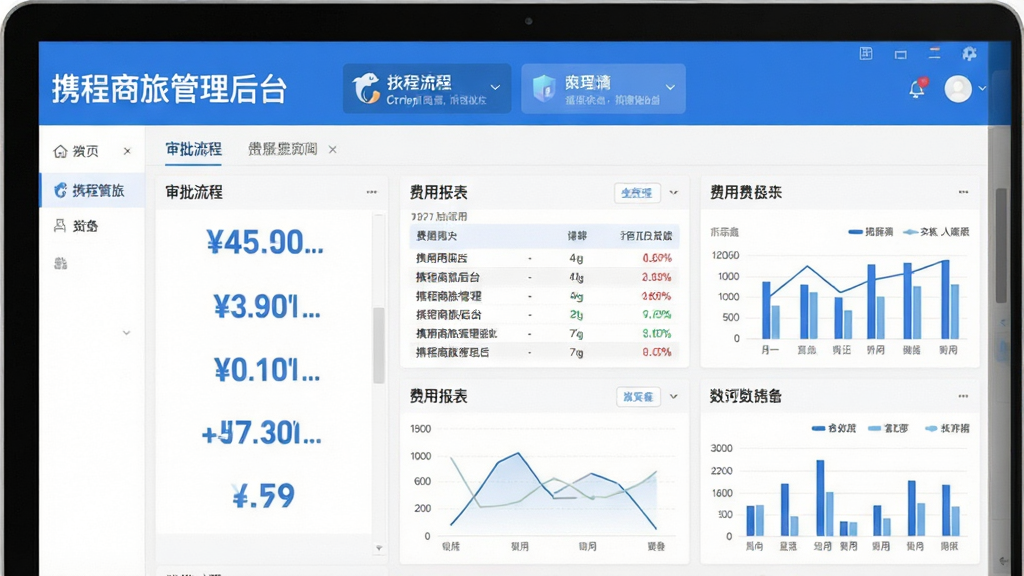
Task: Click the green percentage in the fourth table row
Action: coord(656,314)
